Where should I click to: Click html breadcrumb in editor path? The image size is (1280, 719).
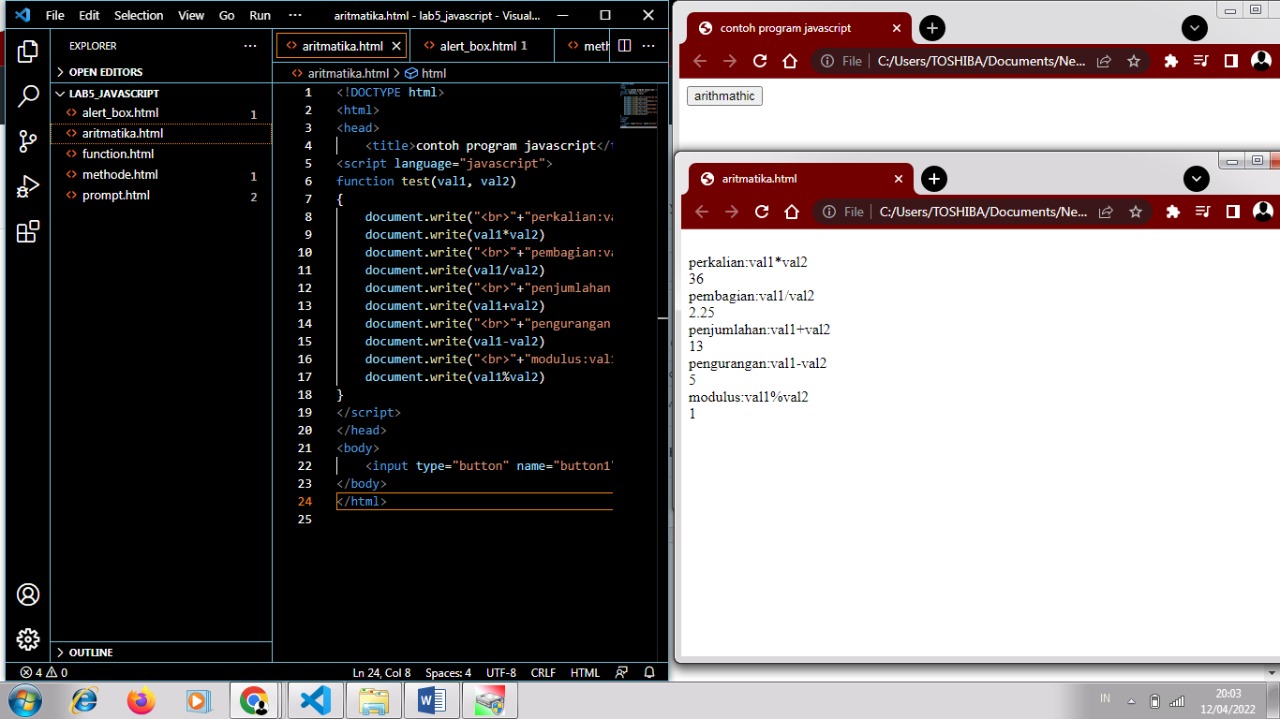[426, 73]
